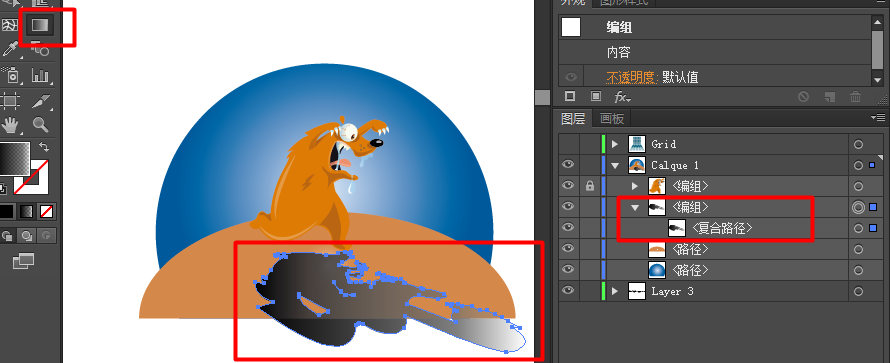Image resolution: width=890 pixels, height=363 pixels.
Task: Collapse the Calque 1 layer
Action: tap(615, 166)
